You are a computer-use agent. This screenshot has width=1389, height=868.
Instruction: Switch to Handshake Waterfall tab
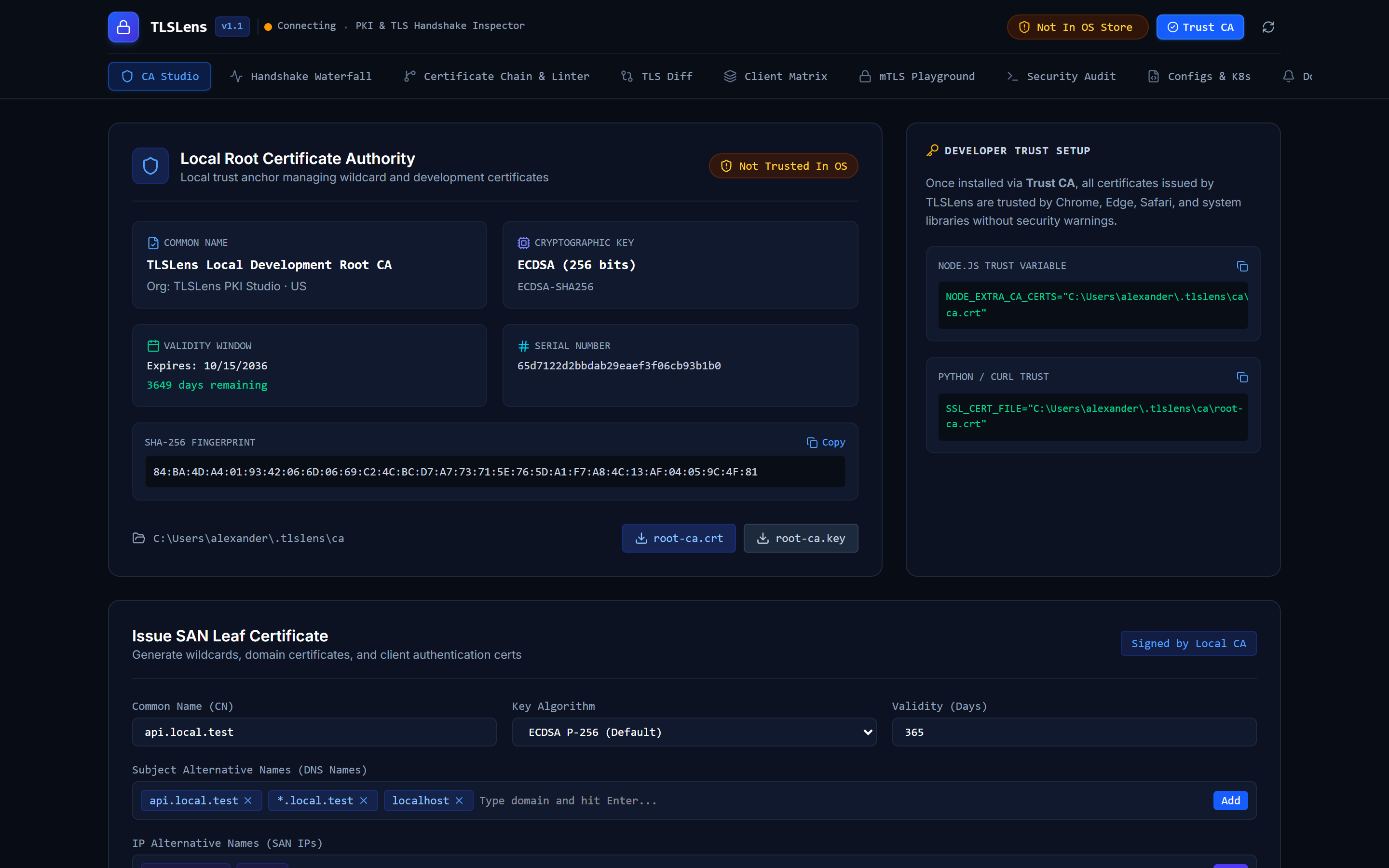301,76
